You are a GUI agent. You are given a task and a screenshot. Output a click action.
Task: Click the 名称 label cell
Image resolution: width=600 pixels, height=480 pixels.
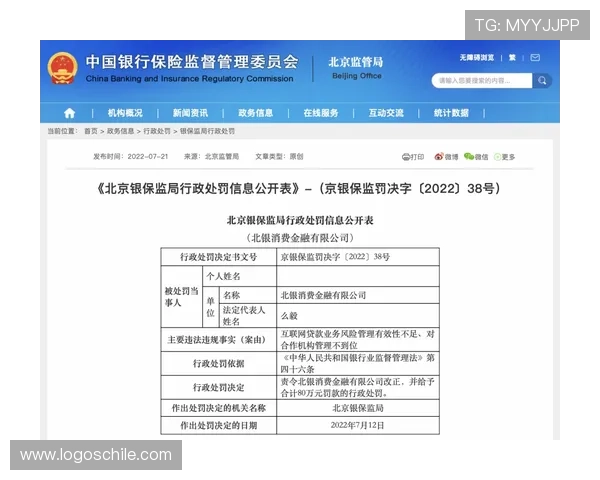click(248, 296)
